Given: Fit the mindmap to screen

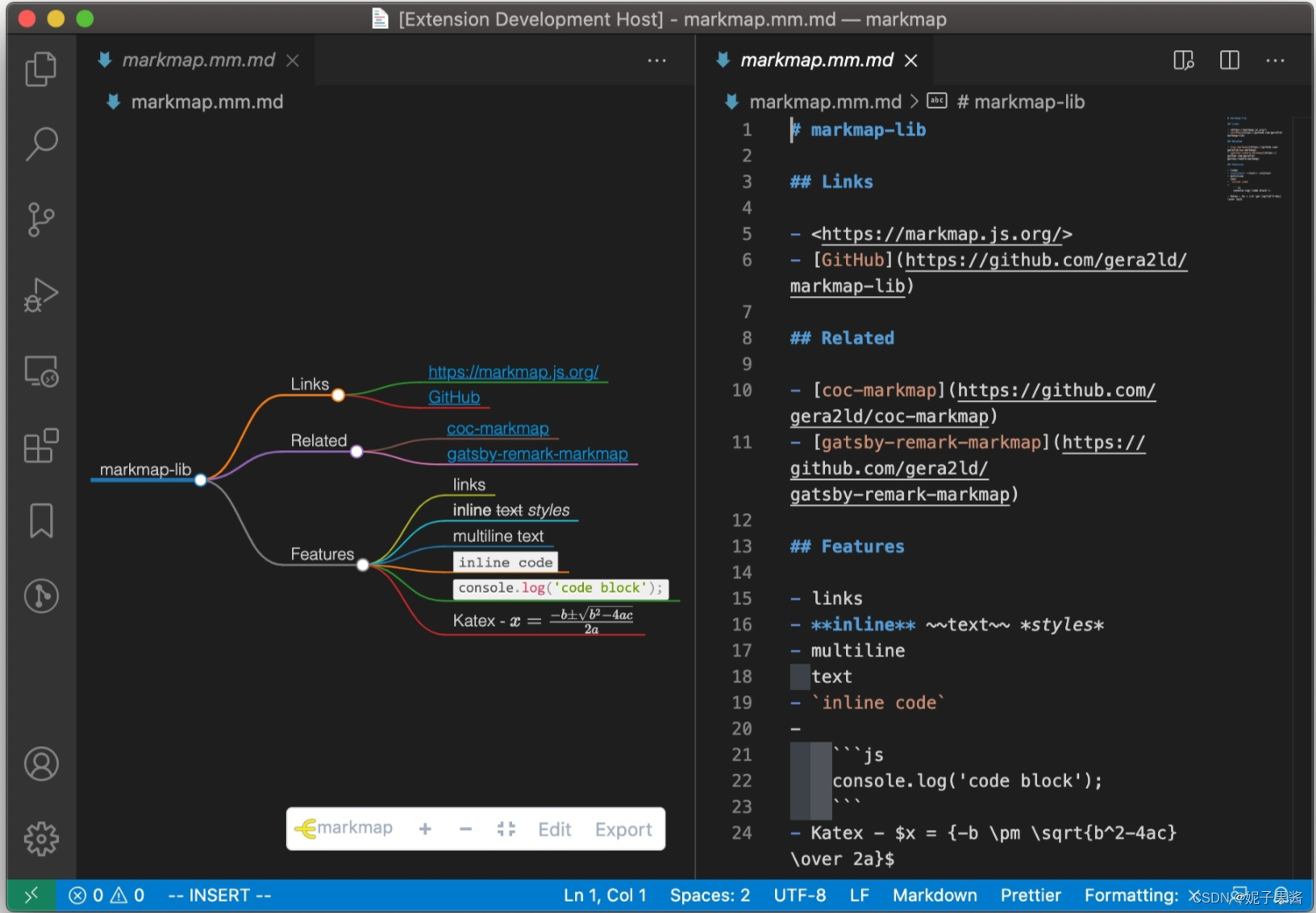Looking at the screenshot, I should point(506,828).
